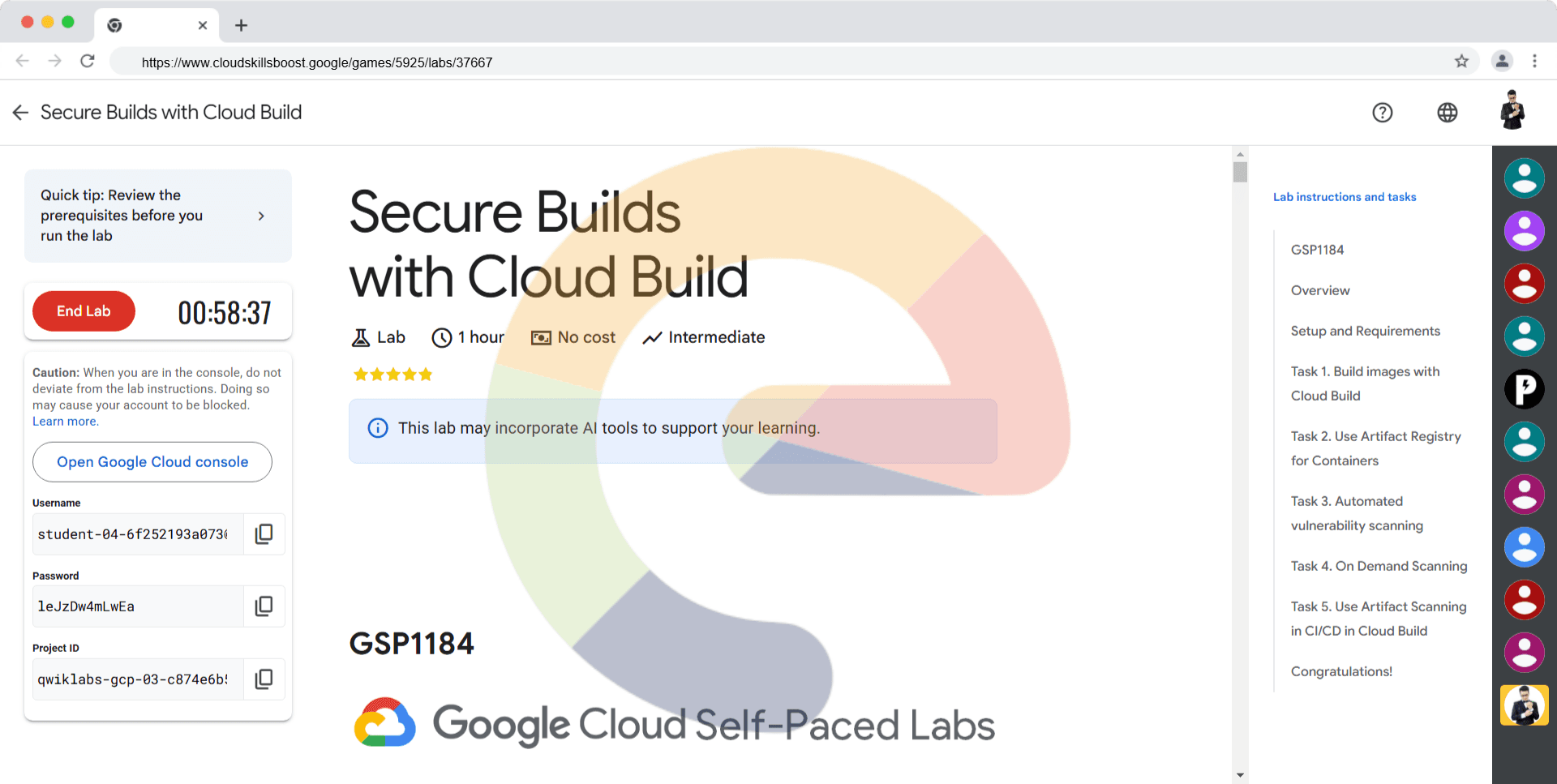
Task: Click the page scrollbar down arrow
Action: tap(1240, 775)
